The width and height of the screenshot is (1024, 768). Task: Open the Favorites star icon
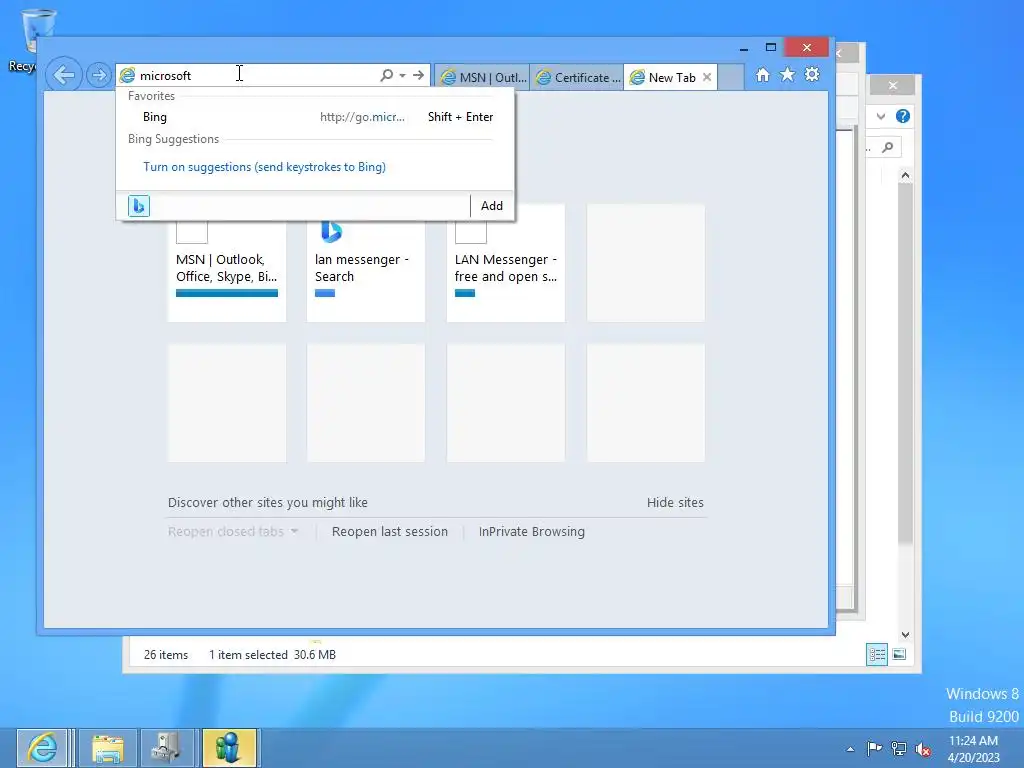tap(788, 75)
